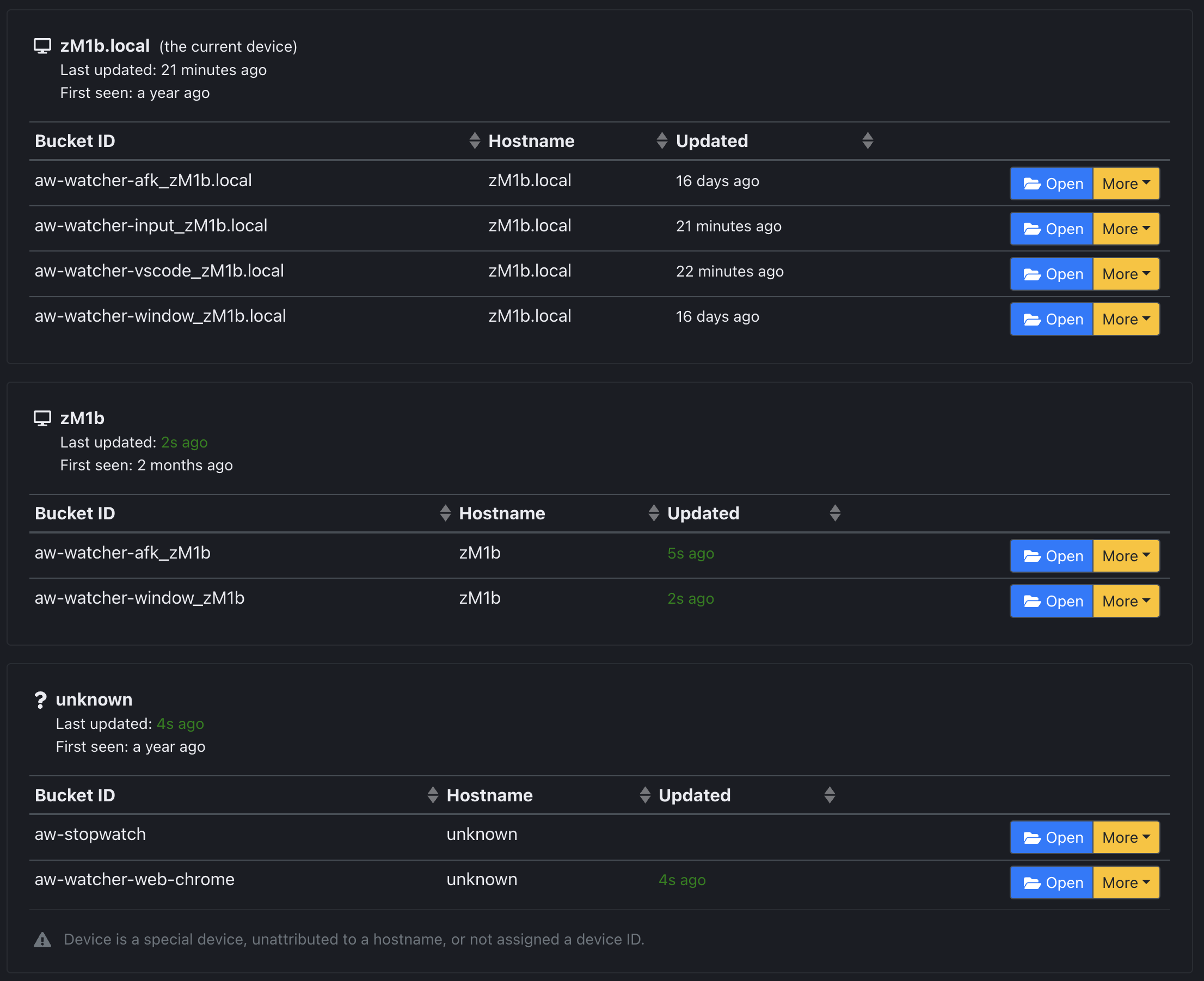The height and width of the screenshot is (981, 1204).
Task: Click the warning triangle icon near special device note
Action: pyautogui.click(x=42, y=940)
